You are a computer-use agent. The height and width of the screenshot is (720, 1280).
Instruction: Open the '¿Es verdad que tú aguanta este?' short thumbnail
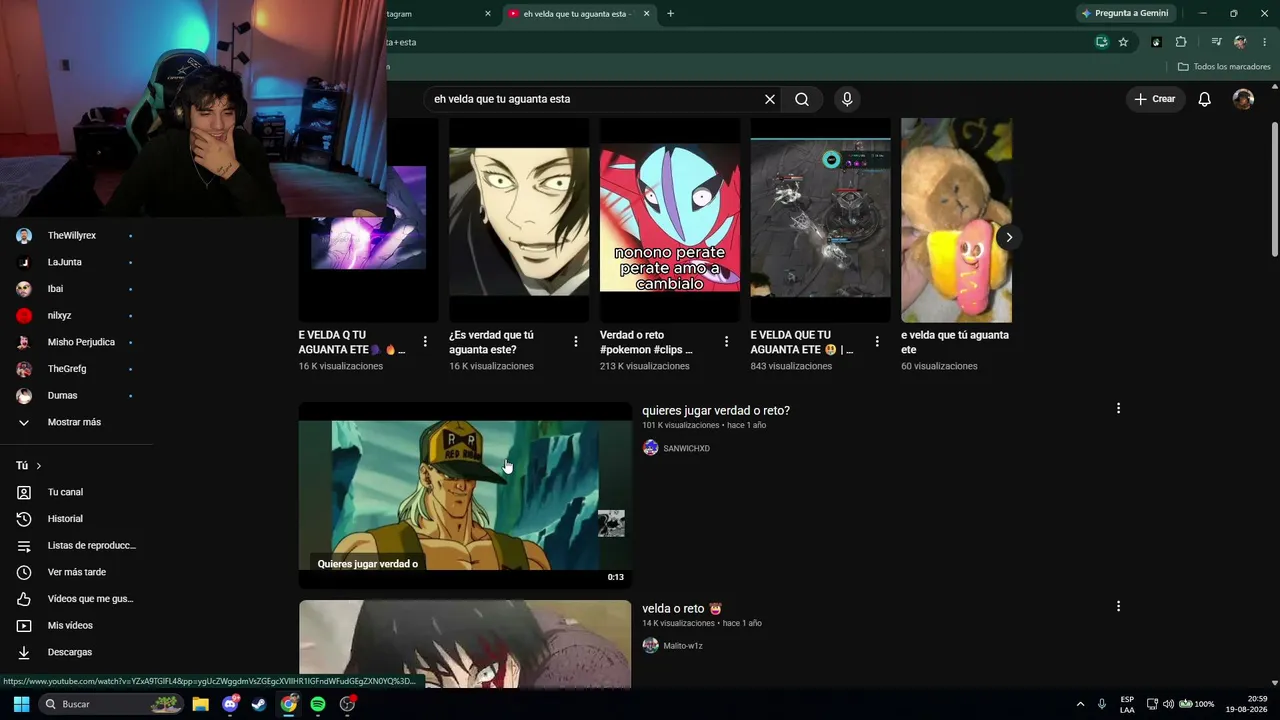tap(518, 220)
